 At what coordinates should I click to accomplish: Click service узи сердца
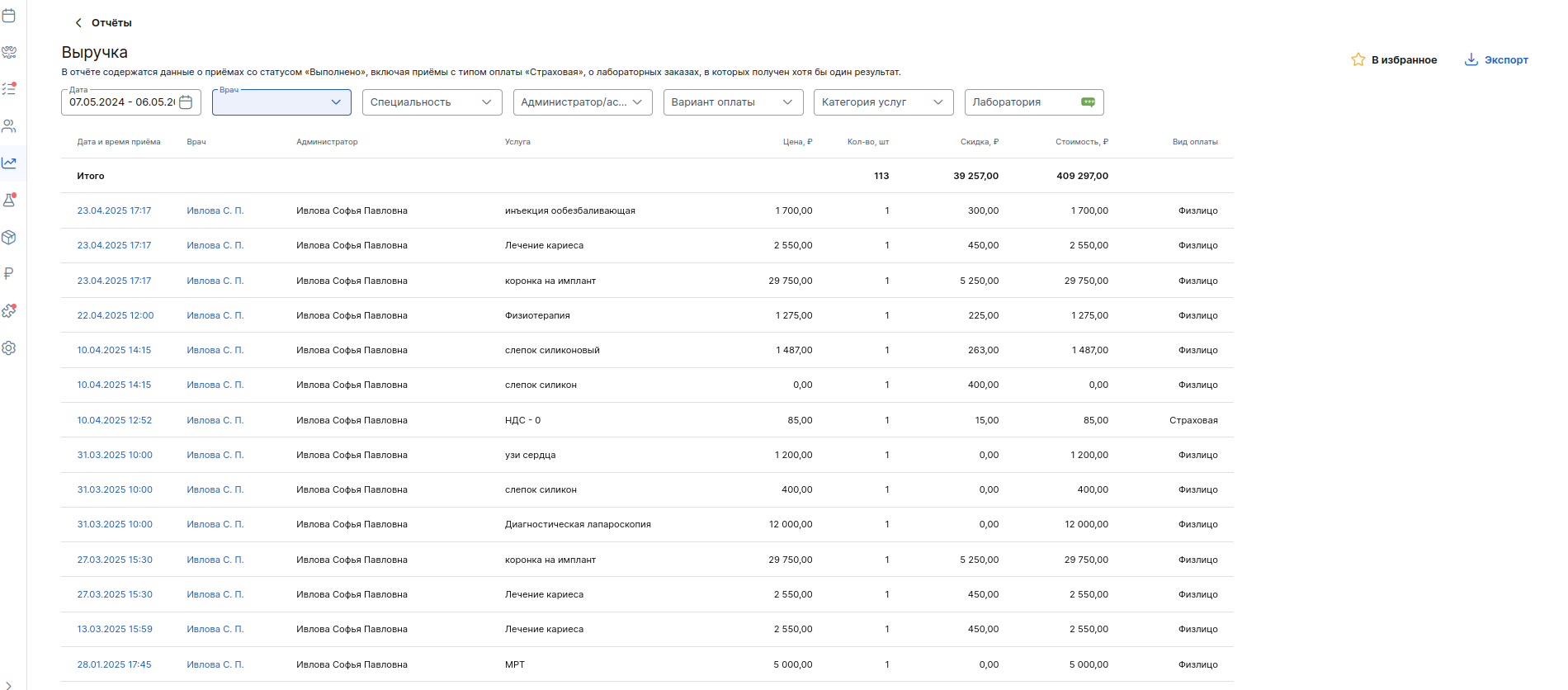pos(530,455)
